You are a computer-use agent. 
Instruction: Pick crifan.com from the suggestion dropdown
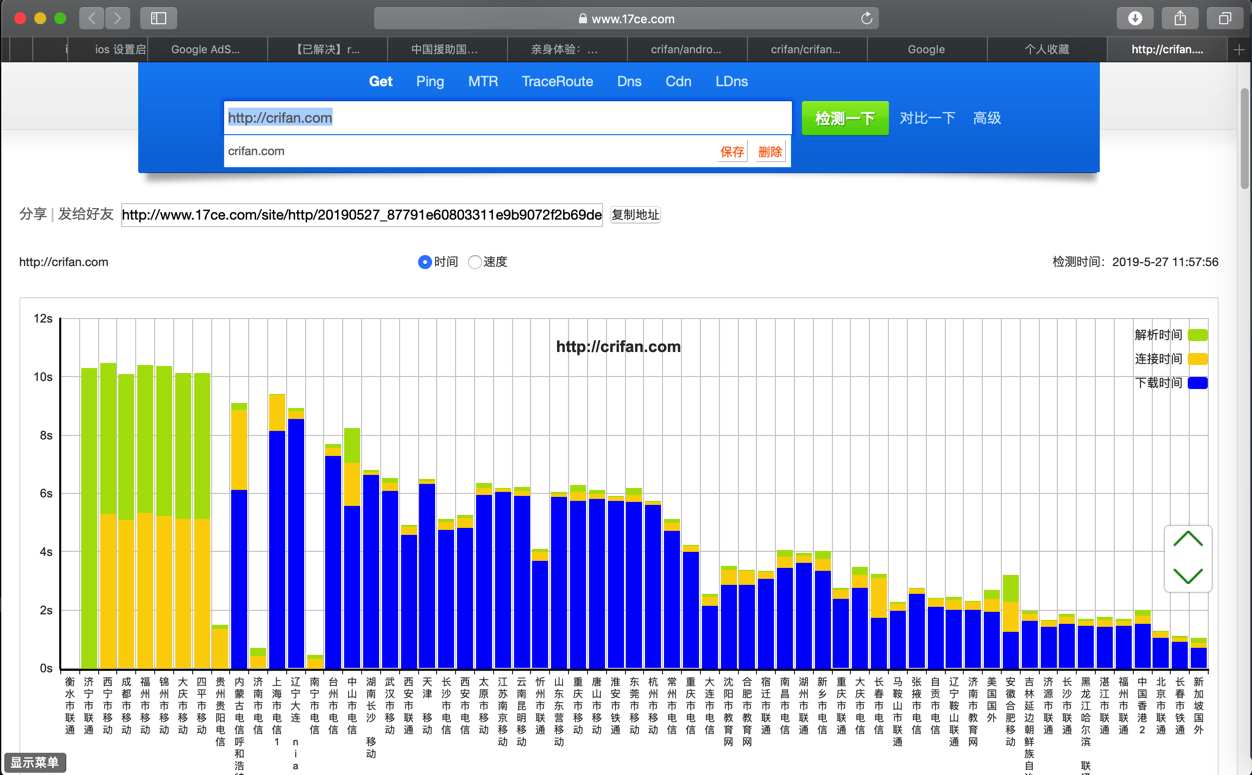point(257,151)
